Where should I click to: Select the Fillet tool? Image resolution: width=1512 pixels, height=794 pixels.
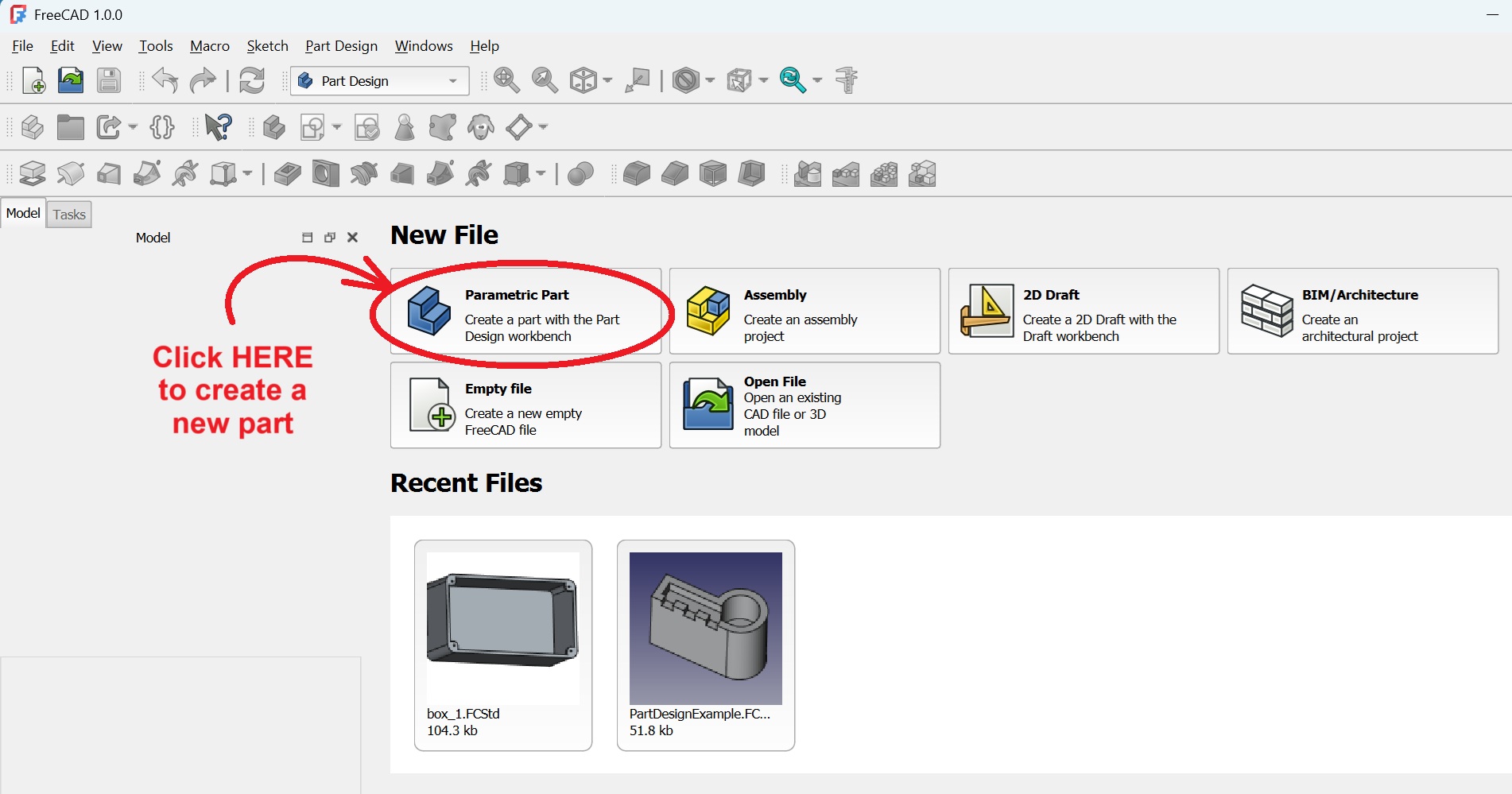[637, 173]
